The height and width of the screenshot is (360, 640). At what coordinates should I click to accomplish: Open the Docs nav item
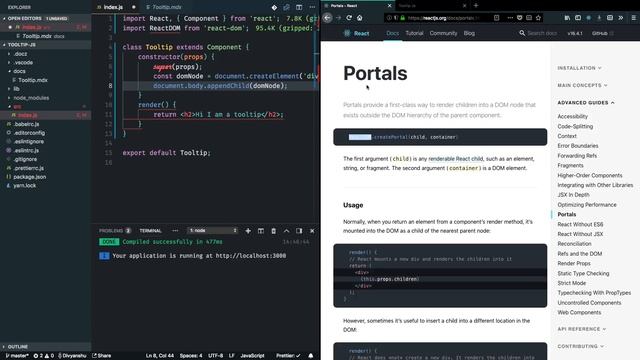pyautogui.click(x=393, y=33)
